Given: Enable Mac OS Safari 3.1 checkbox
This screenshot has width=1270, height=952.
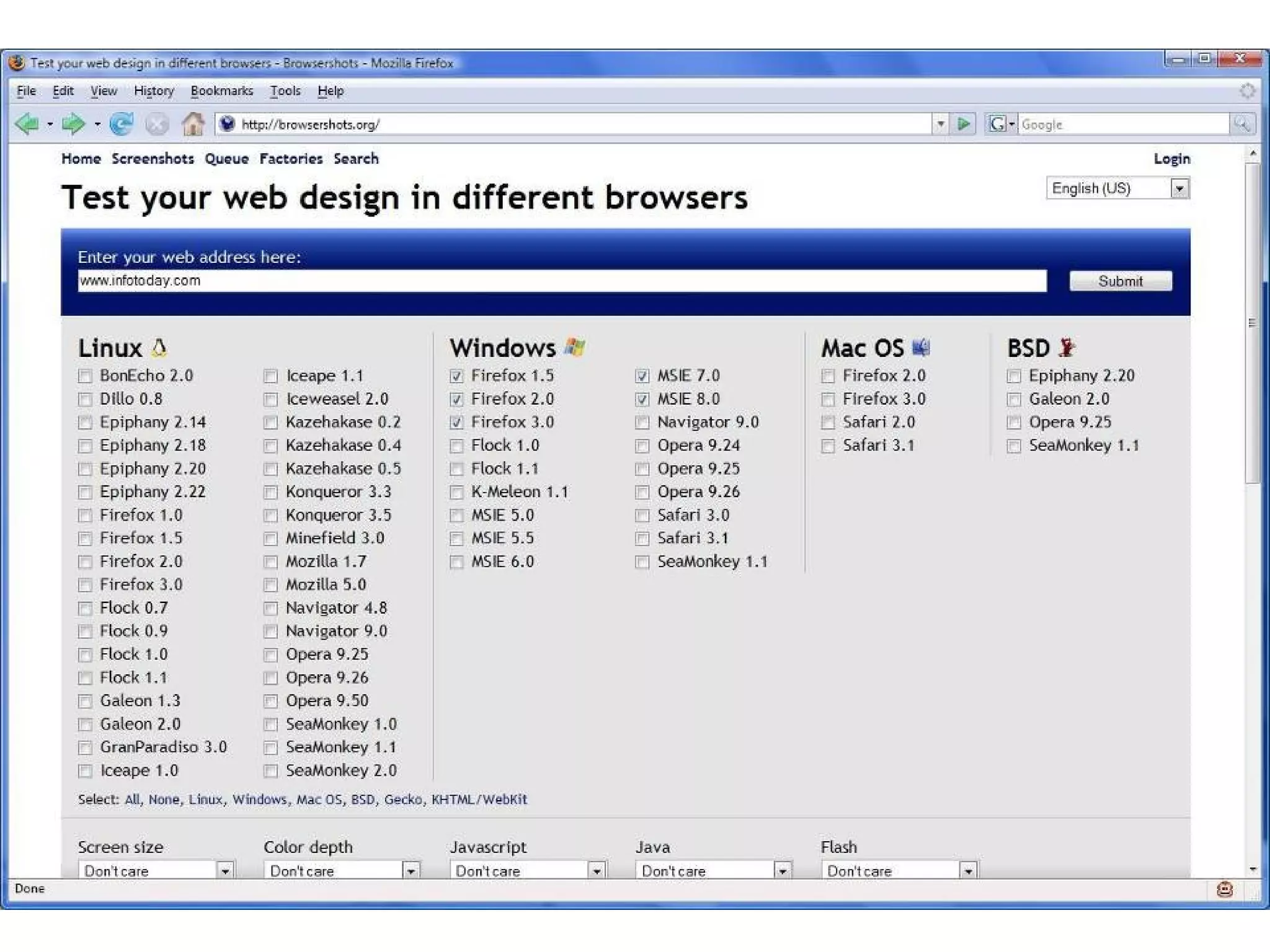Looking at the screenshot, I should pyautogui.click(x=828, y=446).
